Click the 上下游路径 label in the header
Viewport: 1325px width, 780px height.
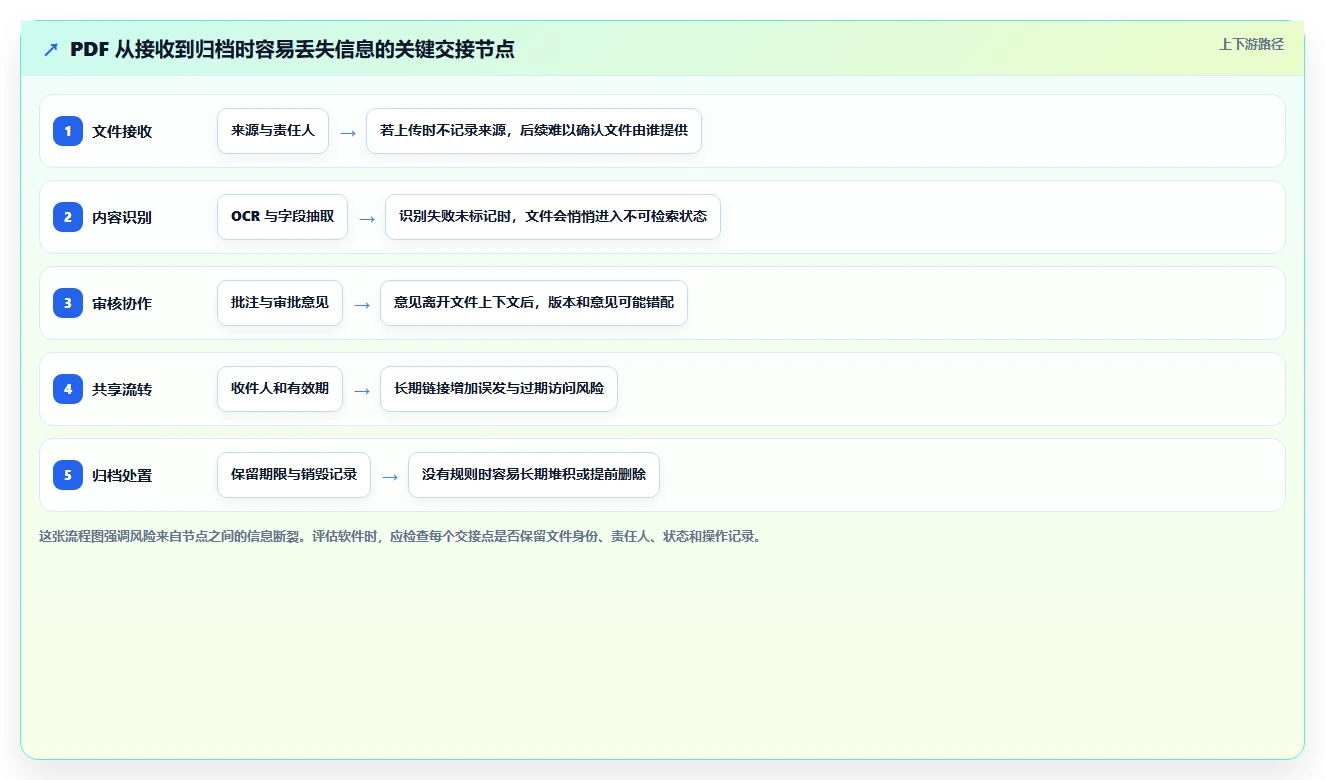(x=1251, y=45)
